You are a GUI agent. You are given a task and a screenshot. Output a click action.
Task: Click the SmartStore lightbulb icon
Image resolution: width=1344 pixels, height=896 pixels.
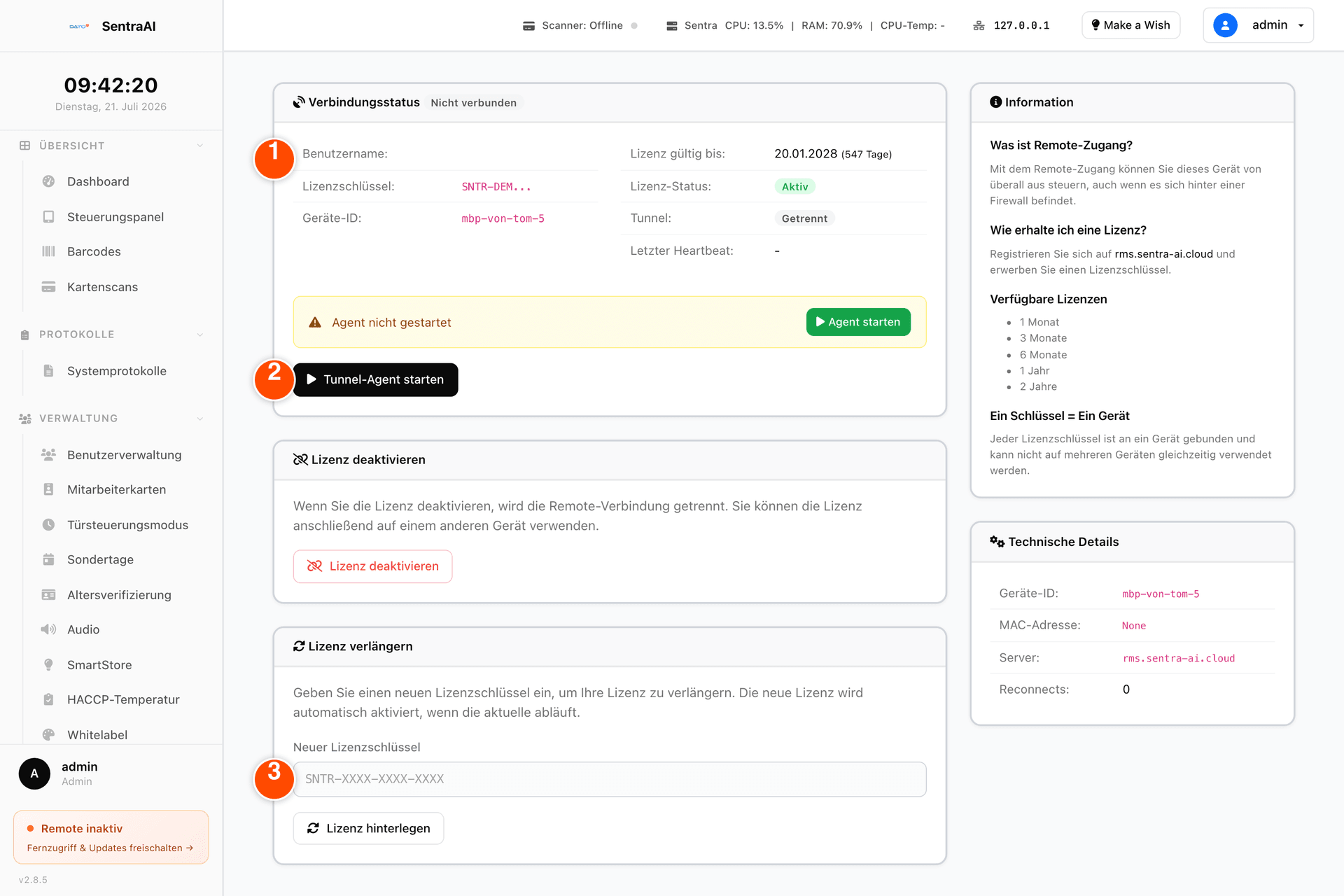pyautogui.click(x=48, y=665)
